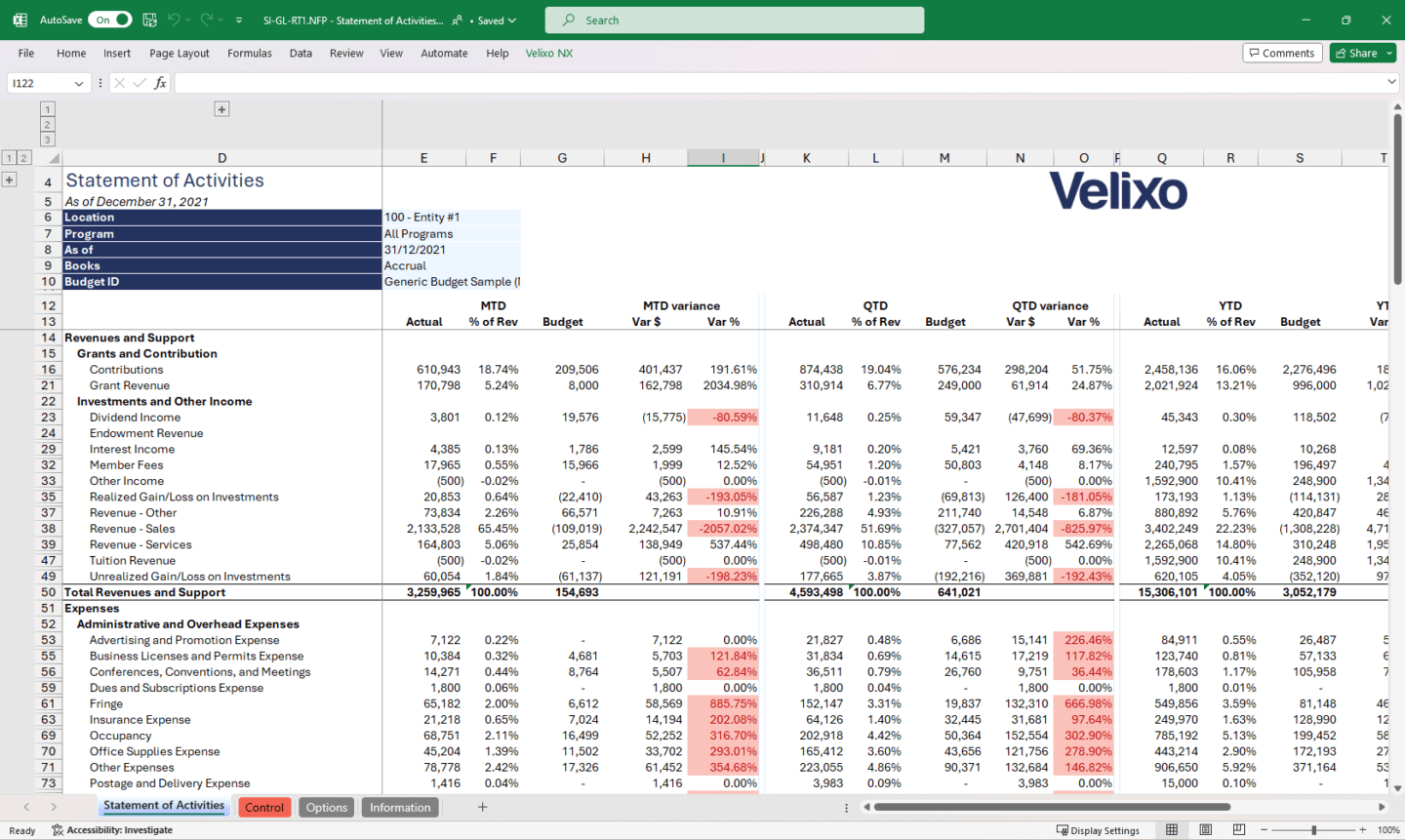The width and height of the screenshot is (1405, 840).
Task: Expand hidden rows with the plus outline button
Action: coord(9,179)
